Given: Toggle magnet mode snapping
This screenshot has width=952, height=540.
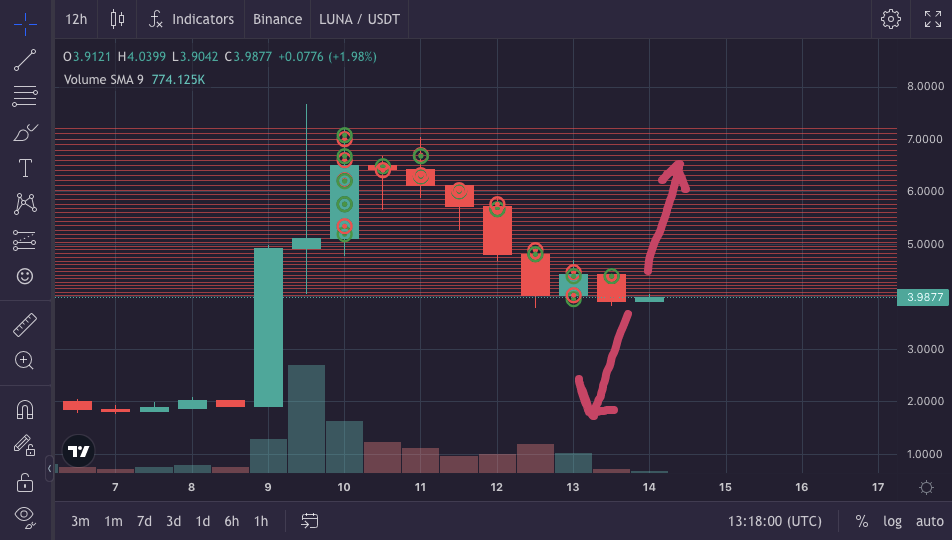Looking at the screenshot, I should [x=26, y=409].
